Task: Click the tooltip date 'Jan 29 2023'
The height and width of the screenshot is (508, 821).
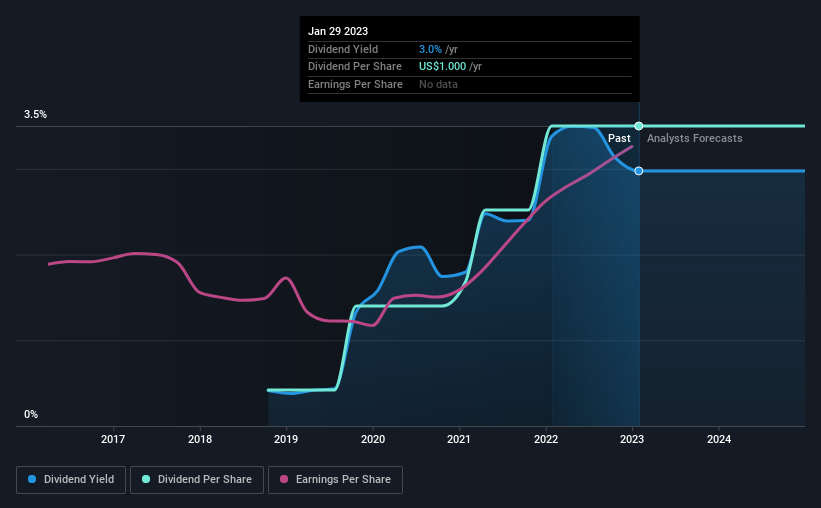Action: [338, 31]
